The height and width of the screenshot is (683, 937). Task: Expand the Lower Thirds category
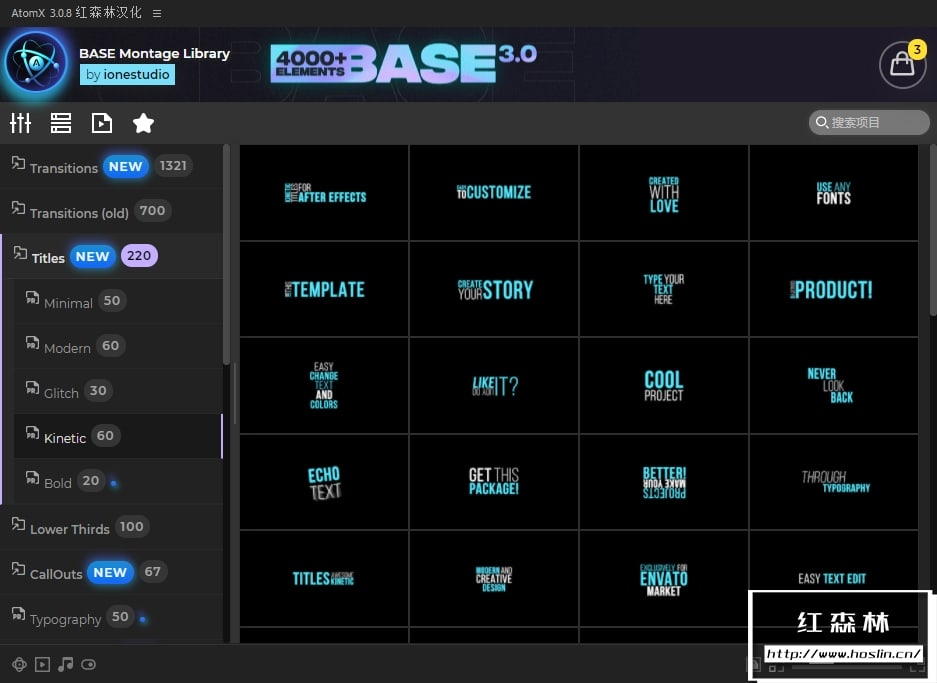[112, 527]
